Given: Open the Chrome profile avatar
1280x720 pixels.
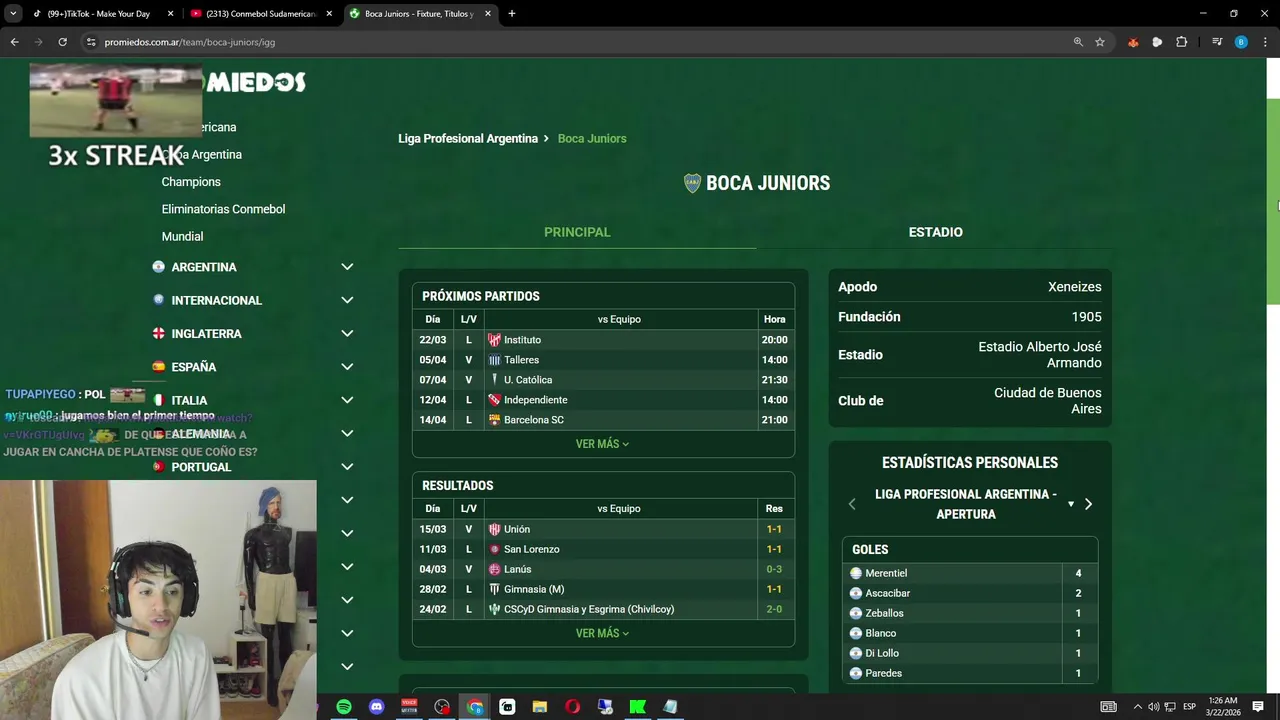Looking at the screenshot, I should click(x=1241, y=42).
